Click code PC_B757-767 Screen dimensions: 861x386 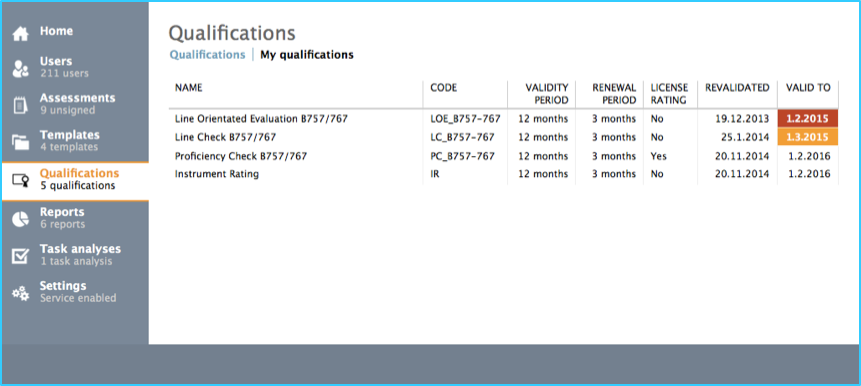point(462,156)
